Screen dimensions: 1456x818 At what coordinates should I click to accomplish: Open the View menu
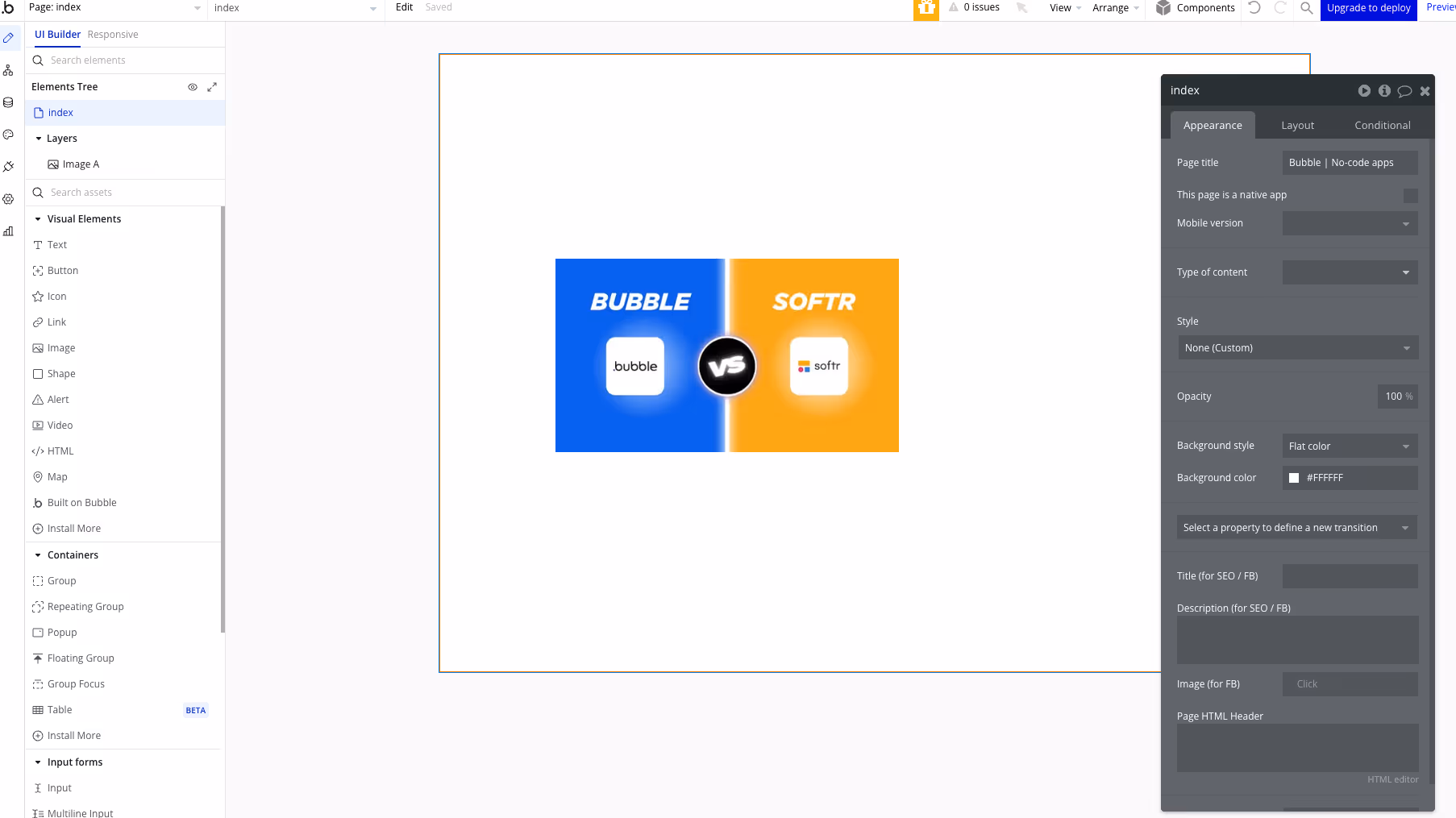(x=1065, y=8)
